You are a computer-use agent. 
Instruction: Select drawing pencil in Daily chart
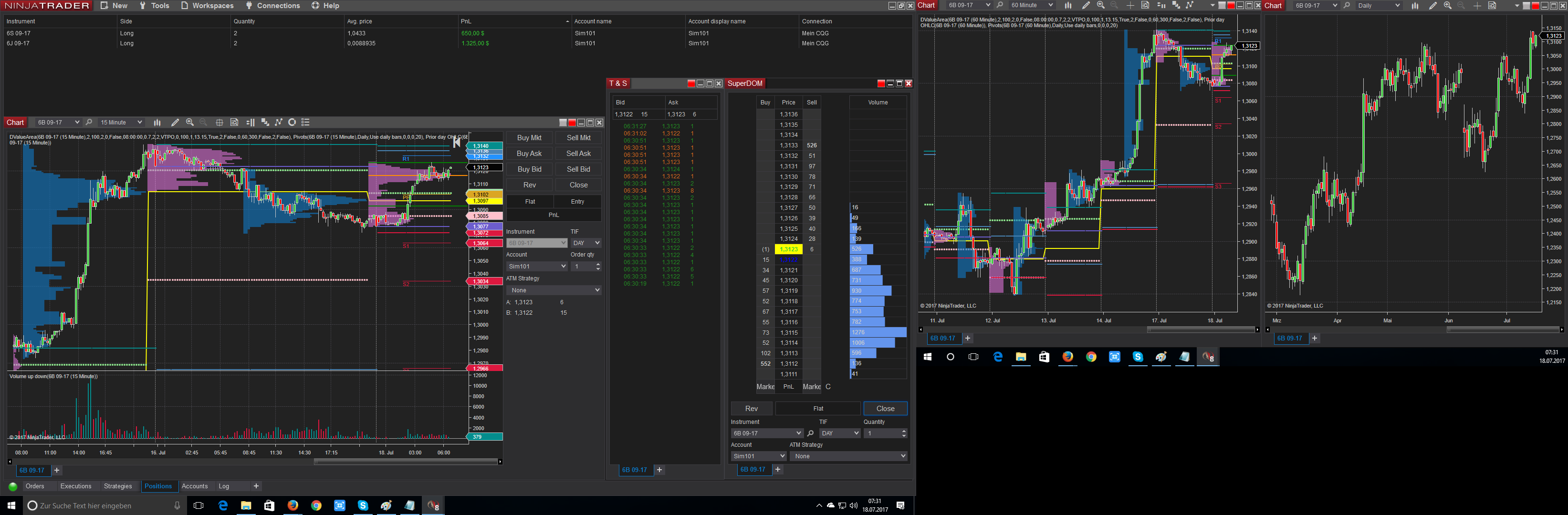[1433, 5]
